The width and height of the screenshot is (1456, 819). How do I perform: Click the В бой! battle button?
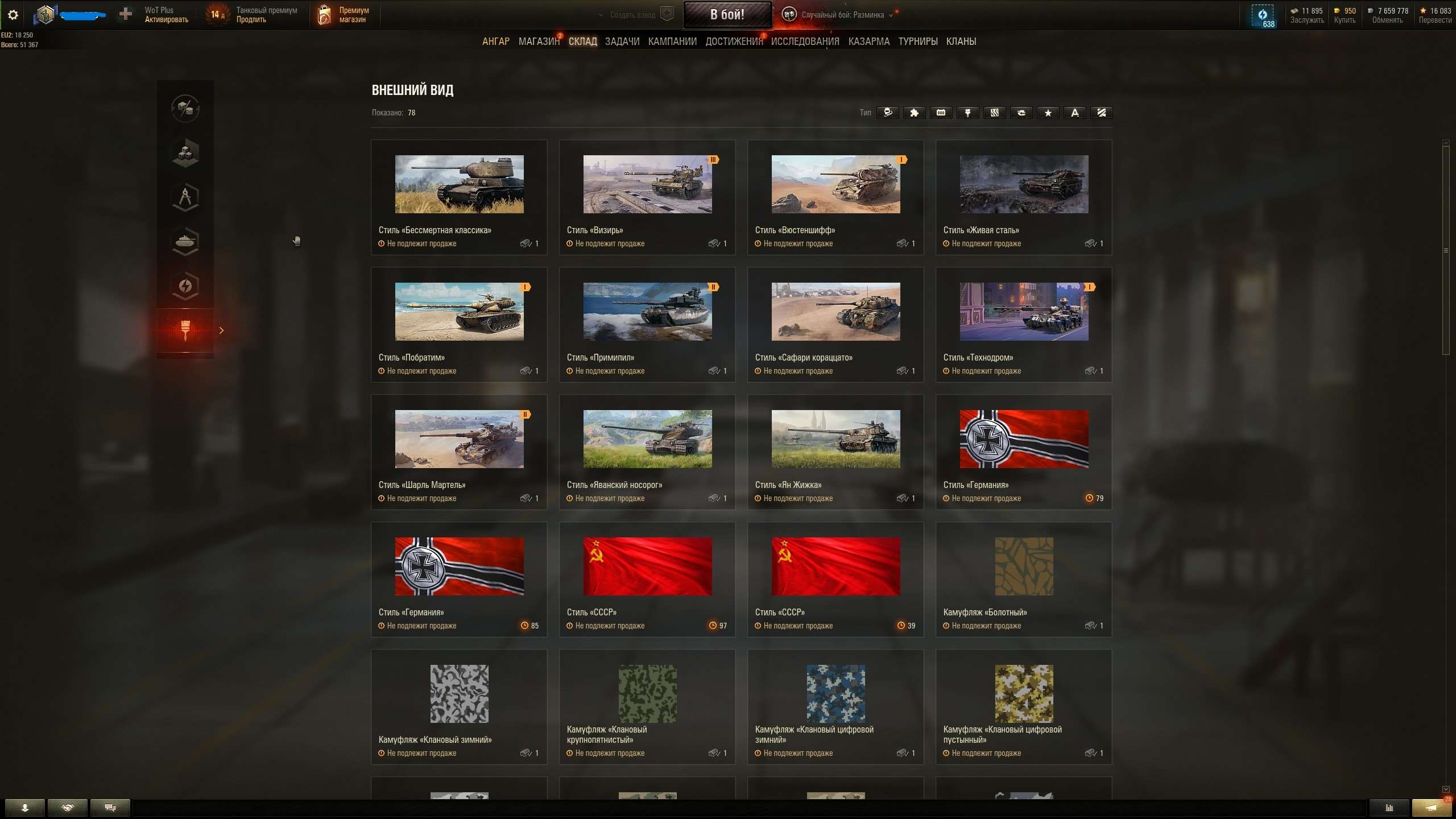tap(727, 15)
